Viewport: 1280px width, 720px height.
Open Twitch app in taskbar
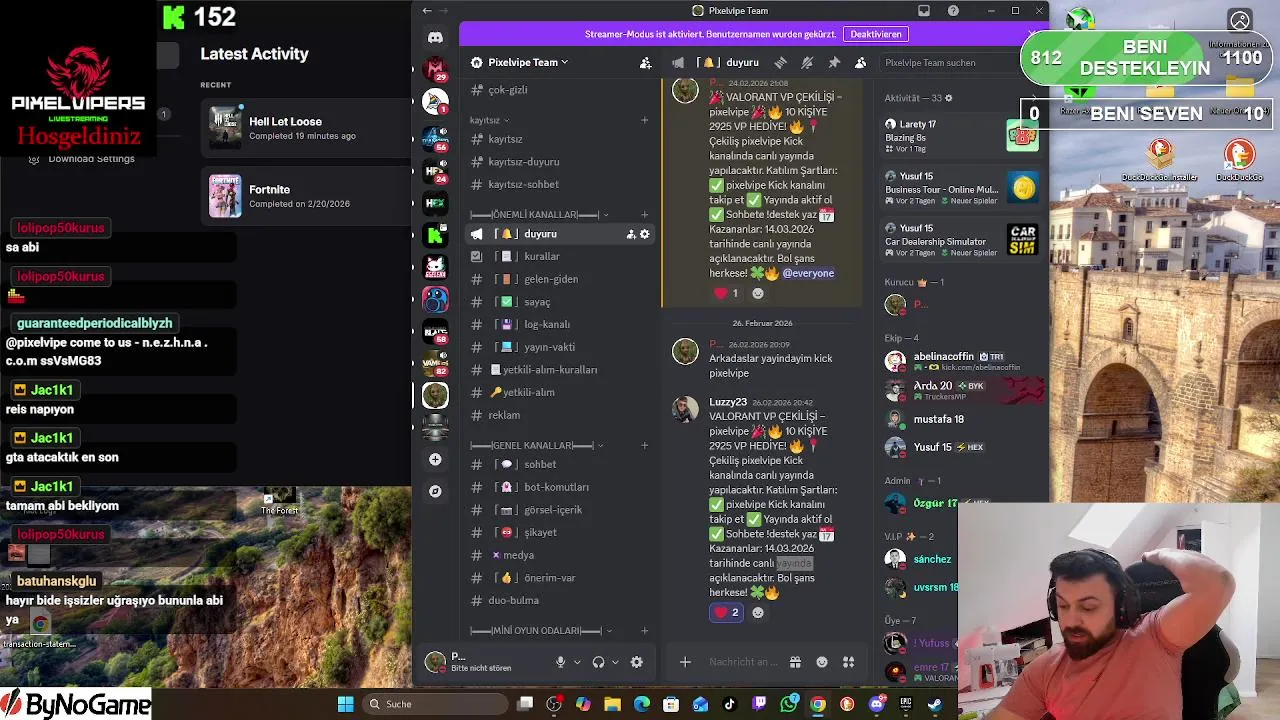click(x=759, y=704)
